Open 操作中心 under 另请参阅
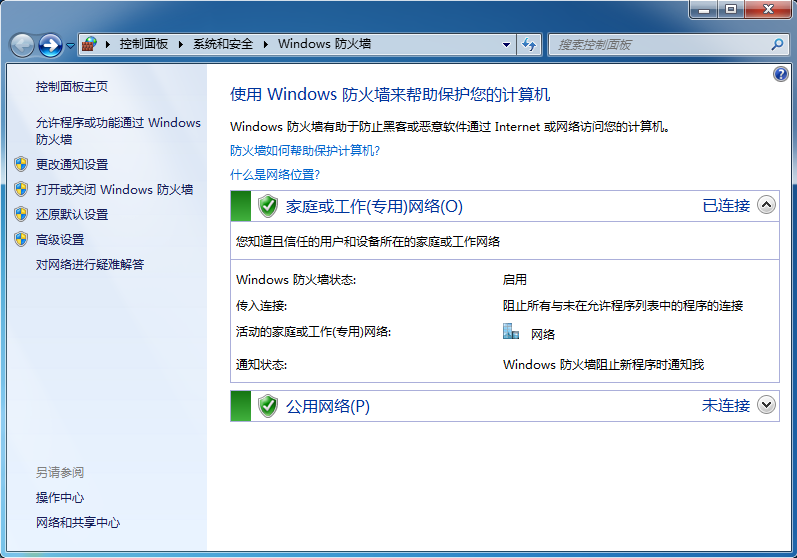797x558 pixels. tap(59, 498)
